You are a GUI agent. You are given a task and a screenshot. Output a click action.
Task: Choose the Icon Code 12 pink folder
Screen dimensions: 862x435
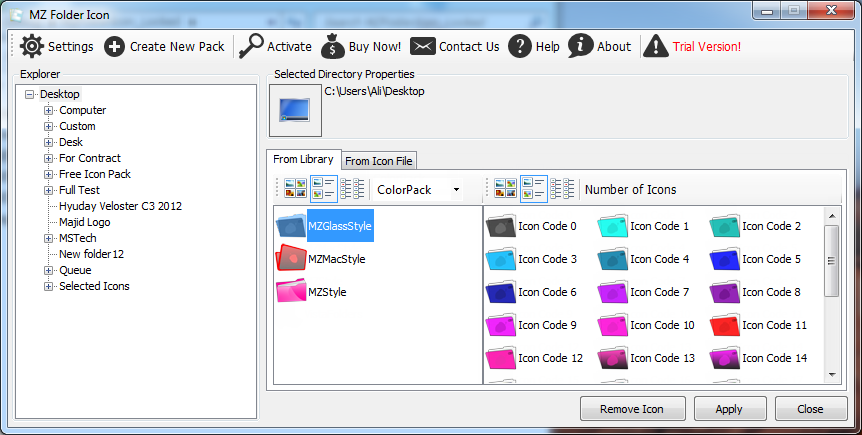click(x=500, y=358)
